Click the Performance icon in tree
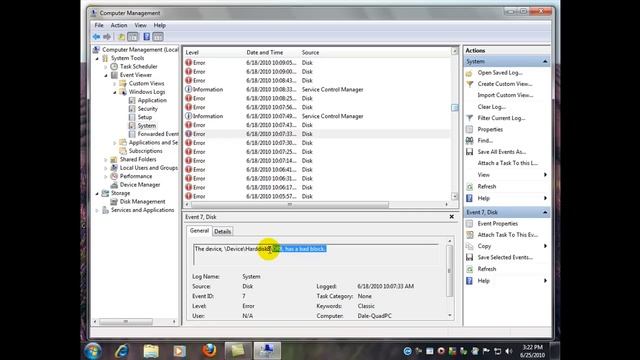 pyautogui.click(x=114, y=176)
